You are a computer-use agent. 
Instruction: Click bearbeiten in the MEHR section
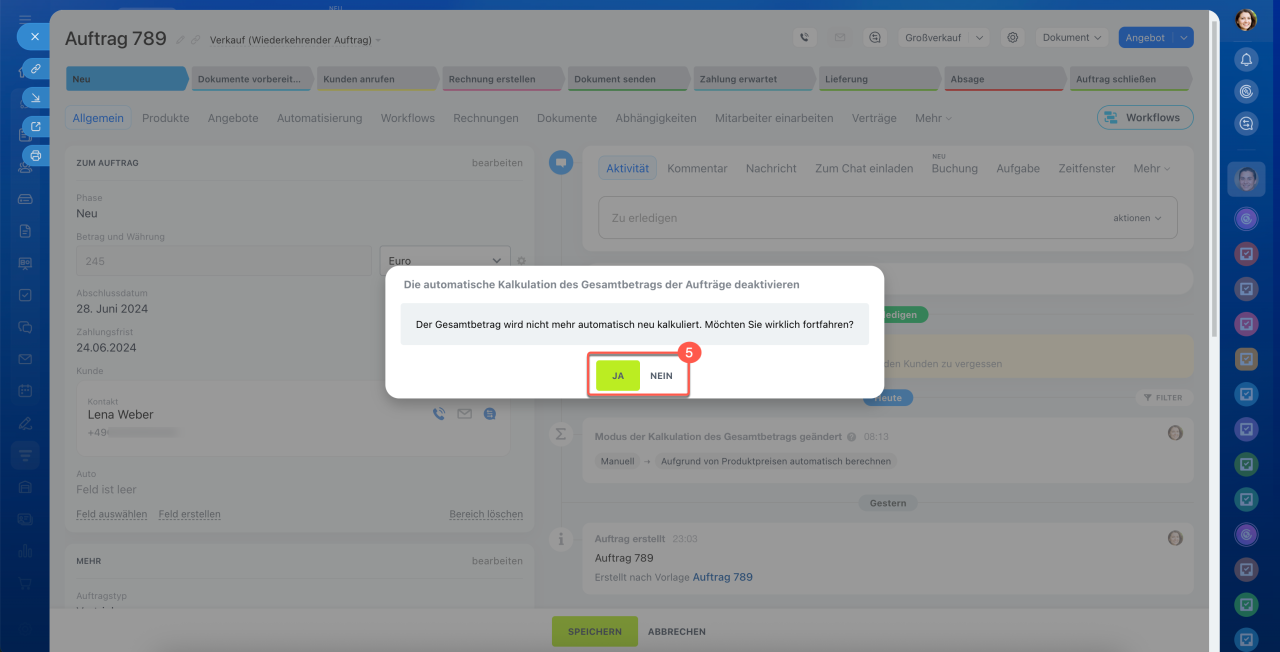pyautogui.click(x=497, y=561)
